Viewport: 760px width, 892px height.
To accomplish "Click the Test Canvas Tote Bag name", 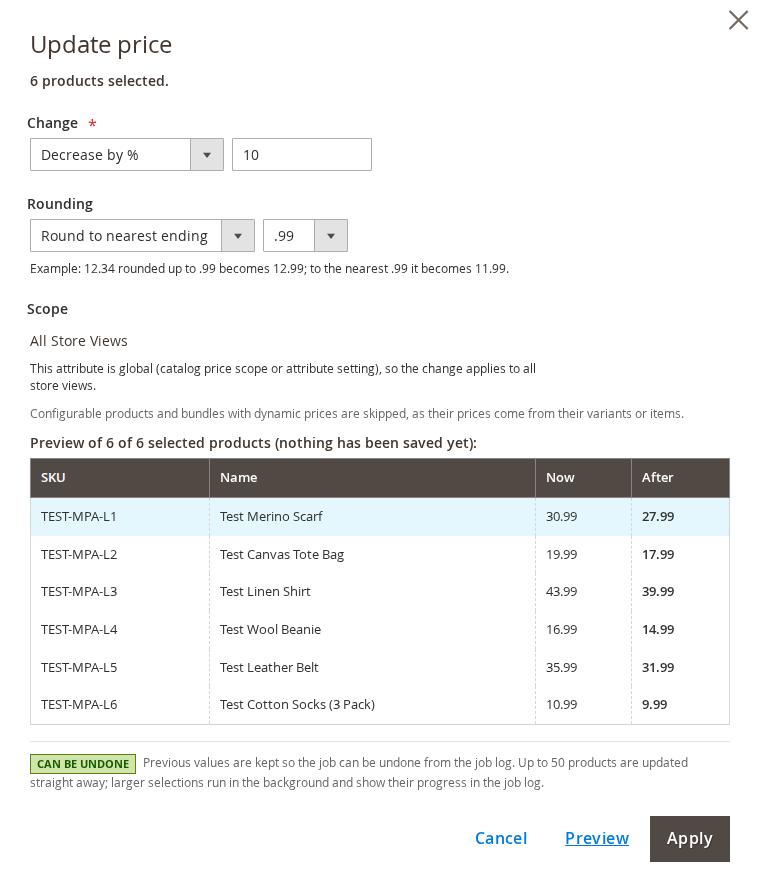I will click(x=282, y=555).
